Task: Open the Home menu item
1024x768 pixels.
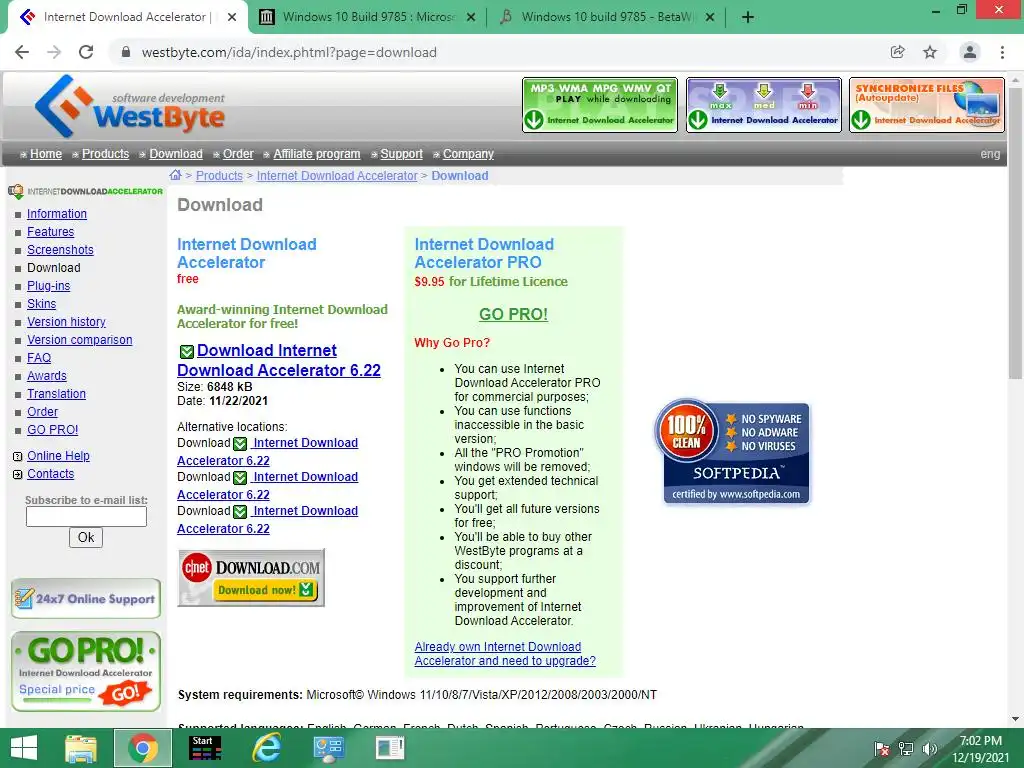Action: point(46,154)
